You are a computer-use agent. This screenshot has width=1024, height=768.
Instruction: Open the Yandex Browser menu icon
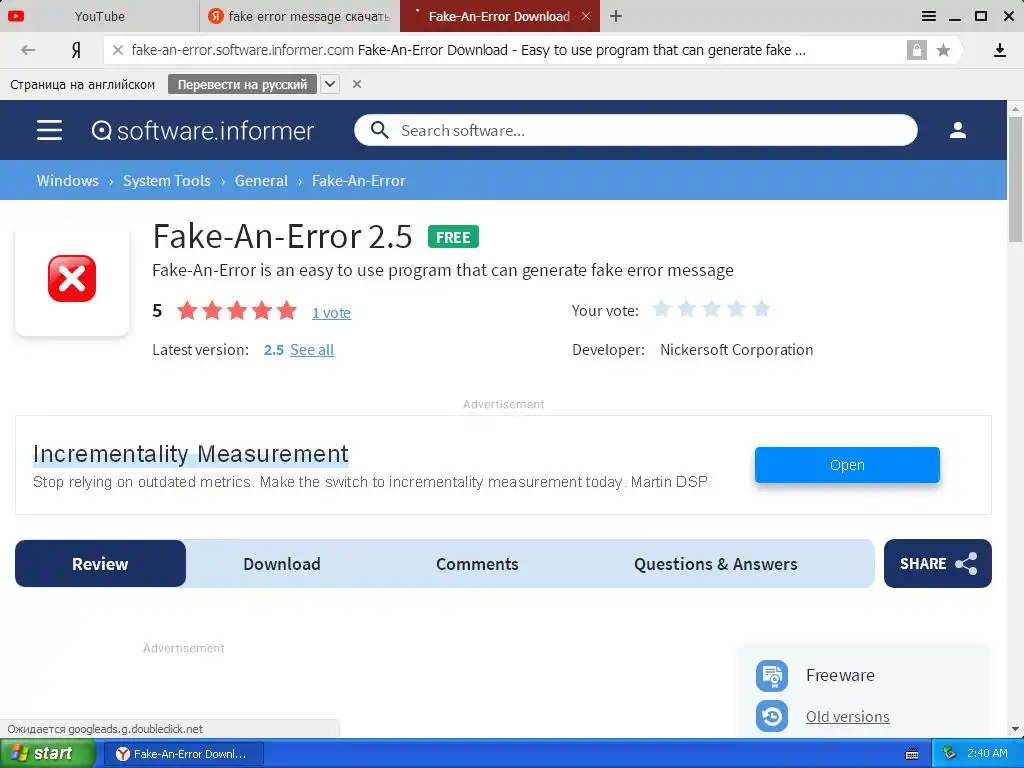929,16
